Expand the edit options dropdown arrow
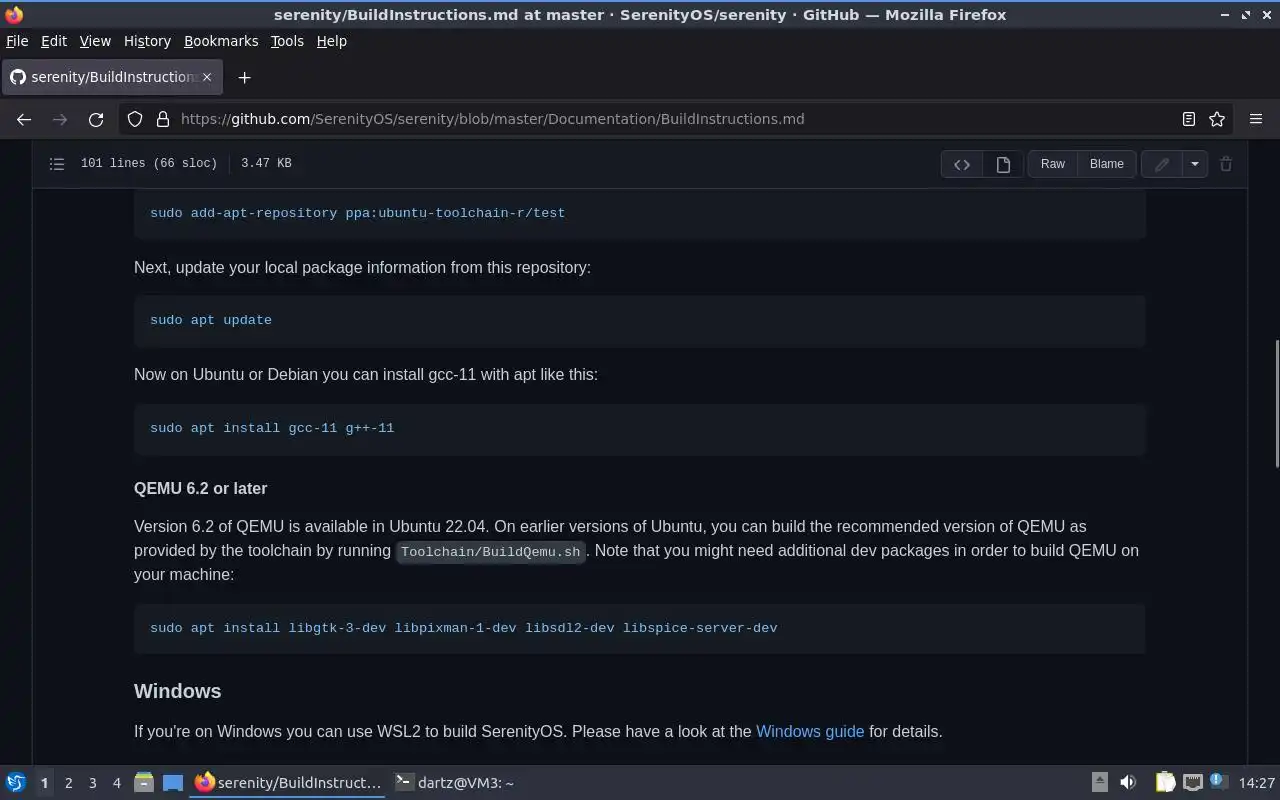The height and width of the screenshot is (800, 1280). point(1194,164)
